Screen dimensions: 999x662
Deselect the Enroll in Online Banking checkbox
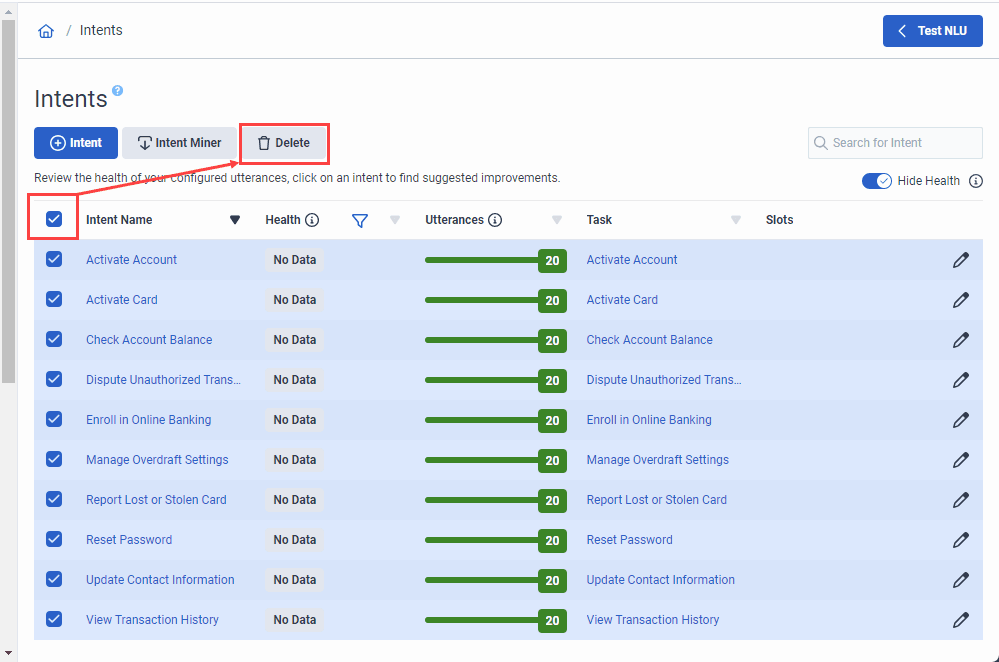click(x=54, y=419)
